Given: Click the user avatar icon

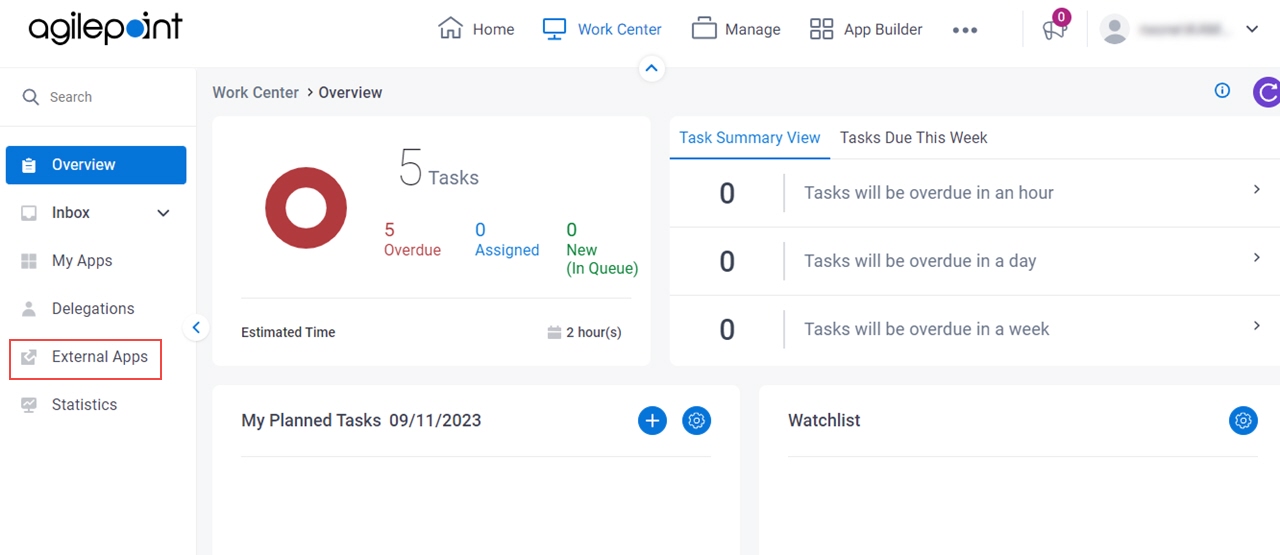Looking at the screenshot, I should pyautogui.click(x=1114, y=29).
